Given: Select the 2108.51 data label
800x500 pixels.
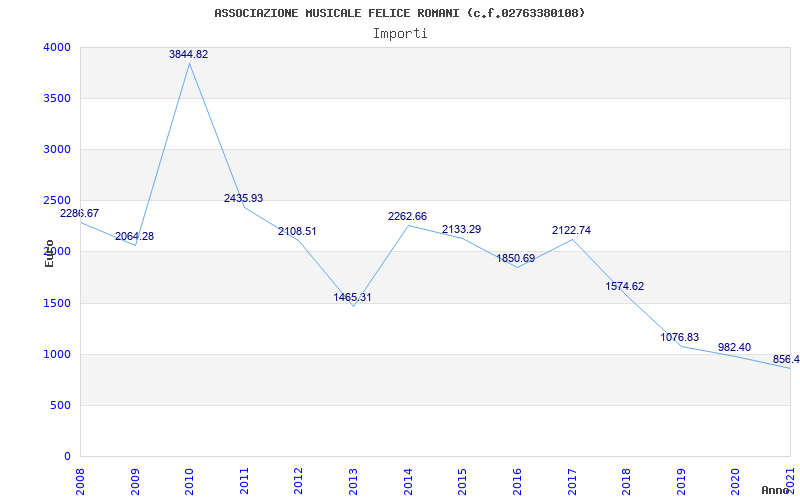Looking at the screenshot, I should 297,232.
